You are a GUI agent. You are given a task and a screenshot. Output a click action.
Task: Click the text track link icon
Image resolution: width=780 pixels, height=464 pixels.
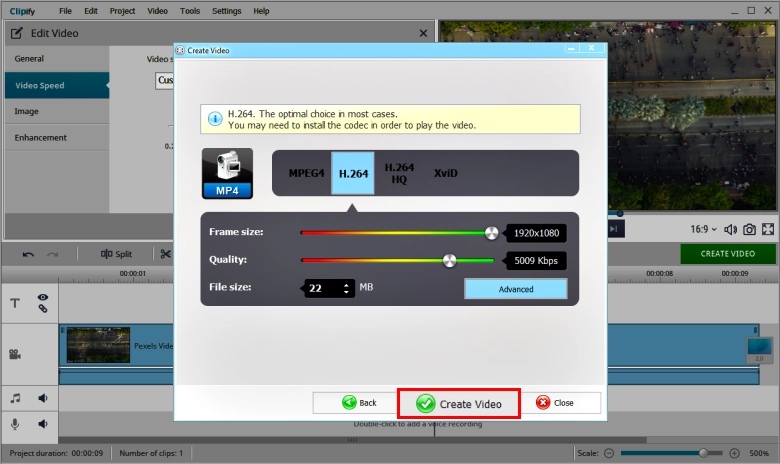pos(43,308)
